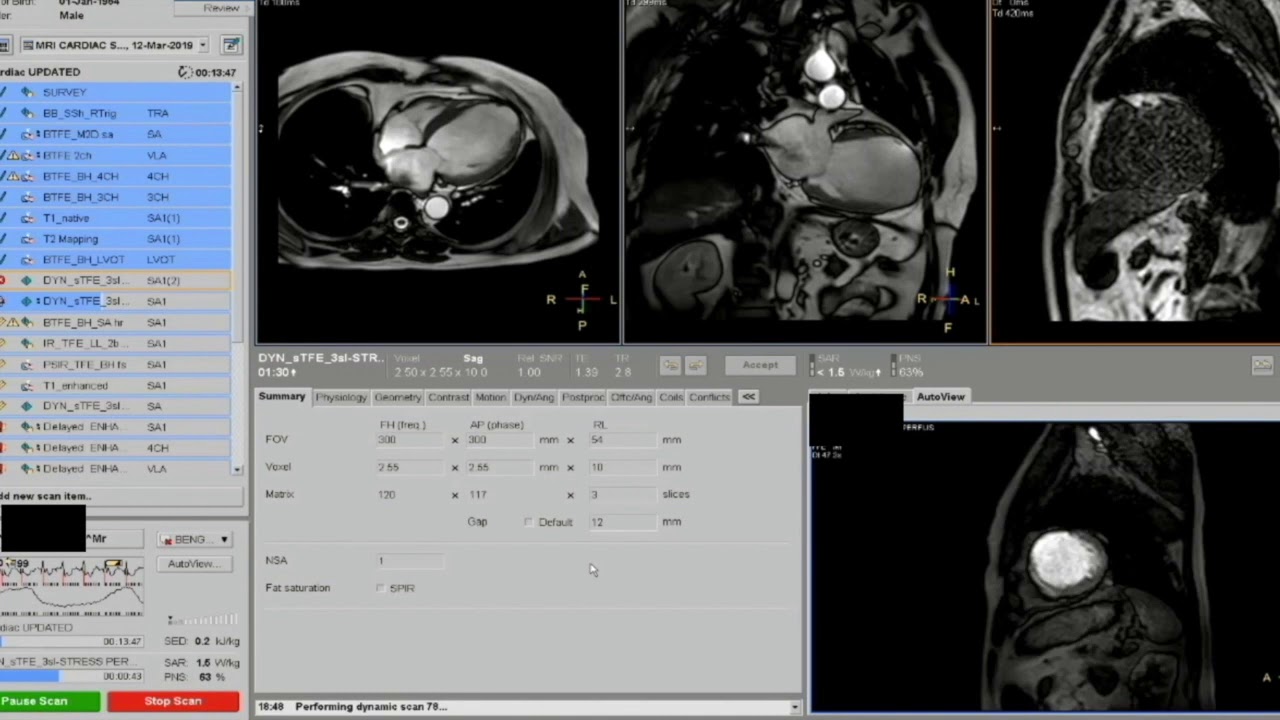Click red stop status icon on SA1(2) row
The image size is (1280, 720).
(3, 280)
